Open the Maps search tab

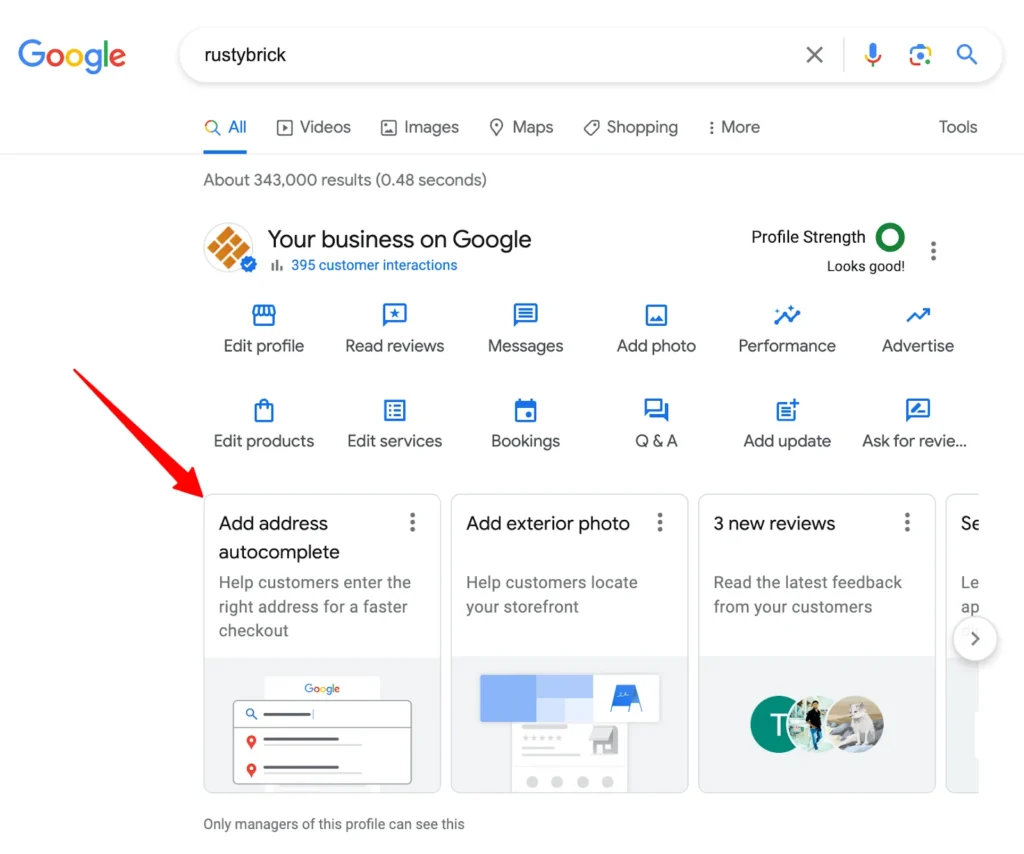click(x=521, y=127)
